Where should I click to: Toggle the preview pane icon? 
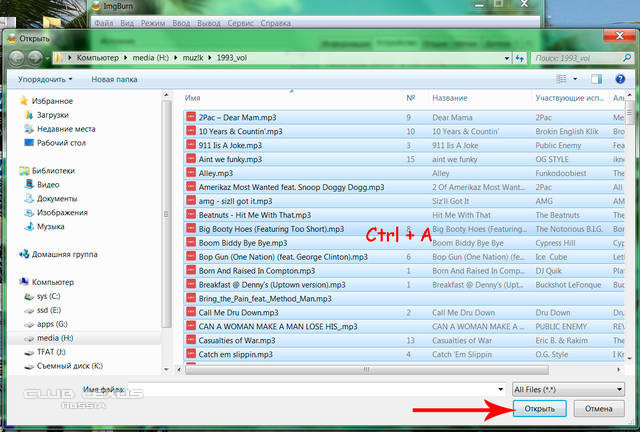598,78
